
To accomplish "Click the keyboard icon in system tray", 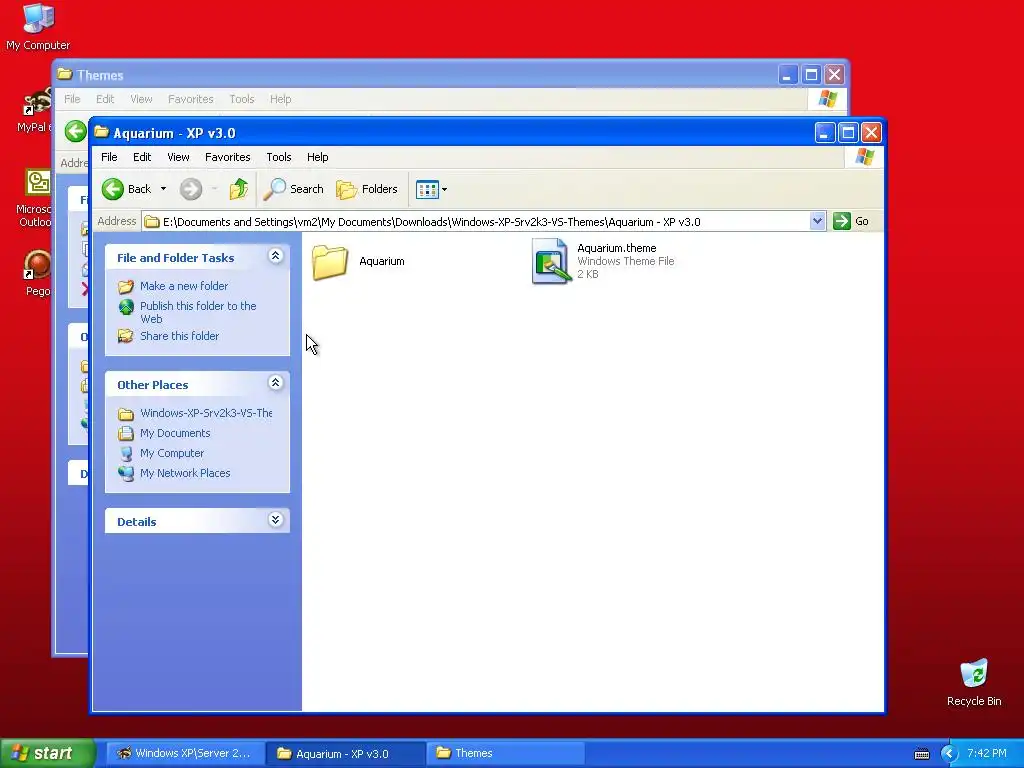I will tap(921, 754).
